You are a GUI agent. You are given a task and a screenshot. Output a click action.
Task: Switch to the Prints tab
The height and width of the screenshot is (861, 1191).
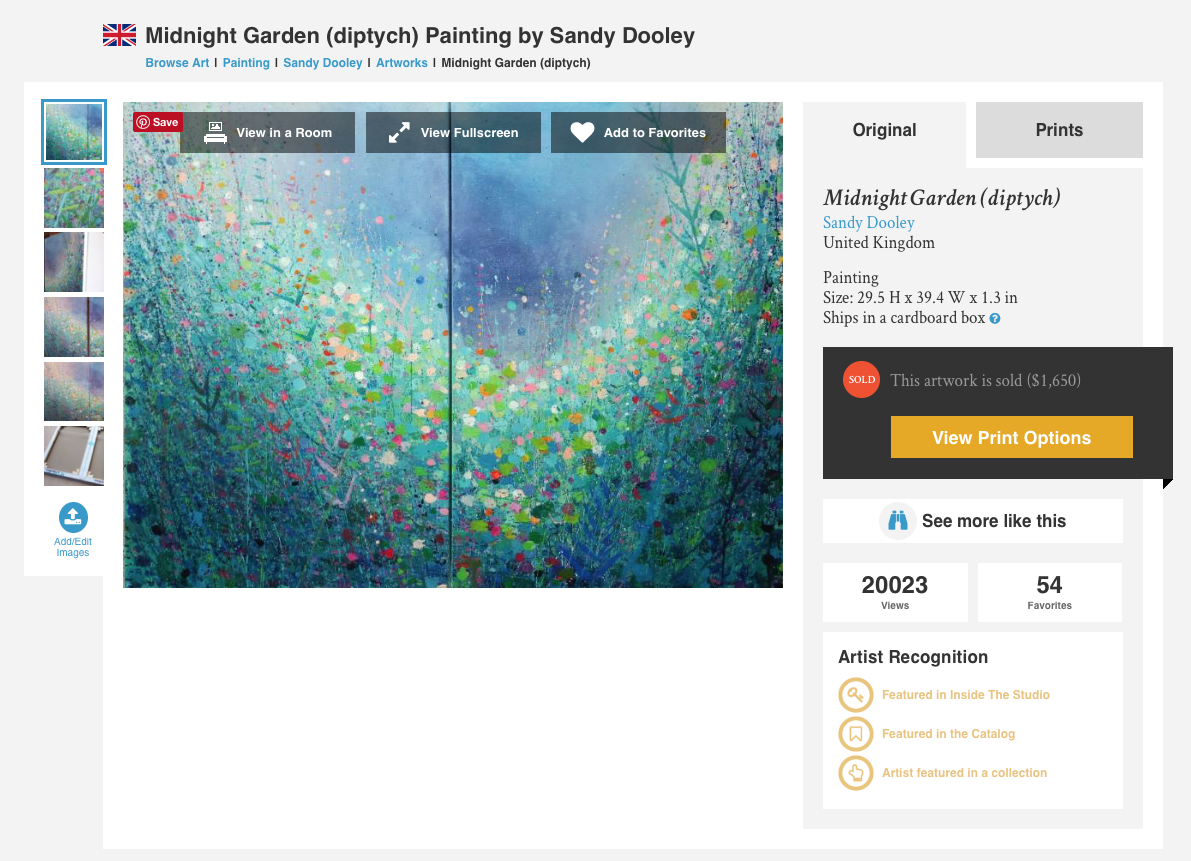point(1059,130)
